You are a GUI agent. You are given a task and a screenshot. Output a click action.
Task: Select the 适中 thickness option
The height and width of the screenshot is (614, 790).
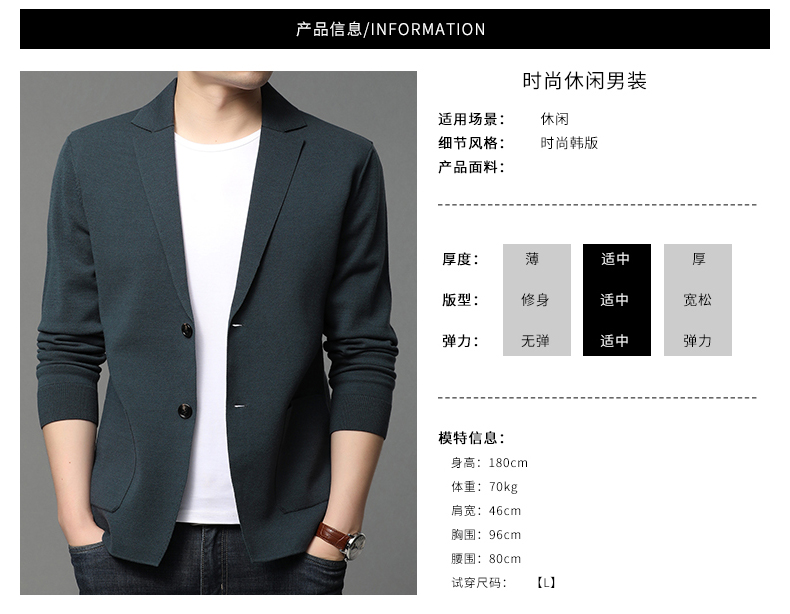pos(617,259)
